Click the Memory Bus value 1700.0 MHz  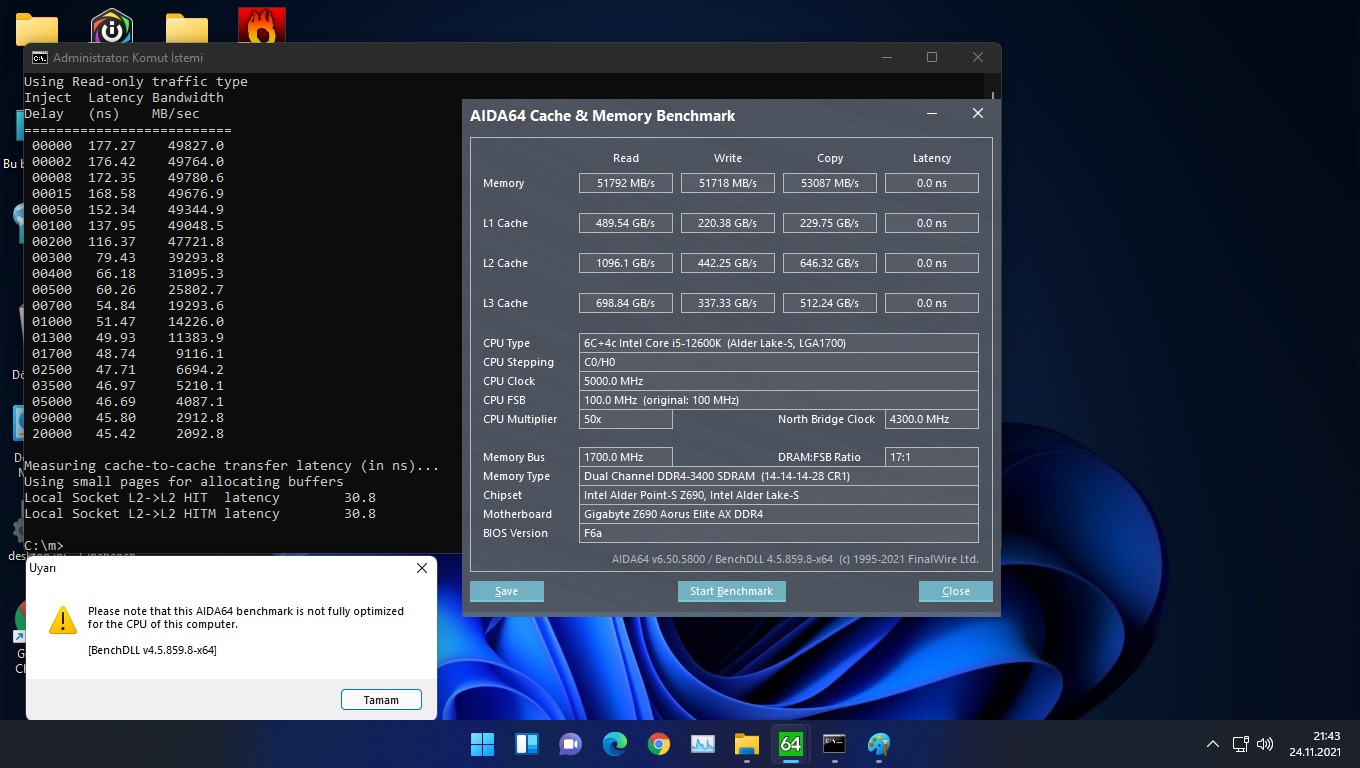point(626,457)
